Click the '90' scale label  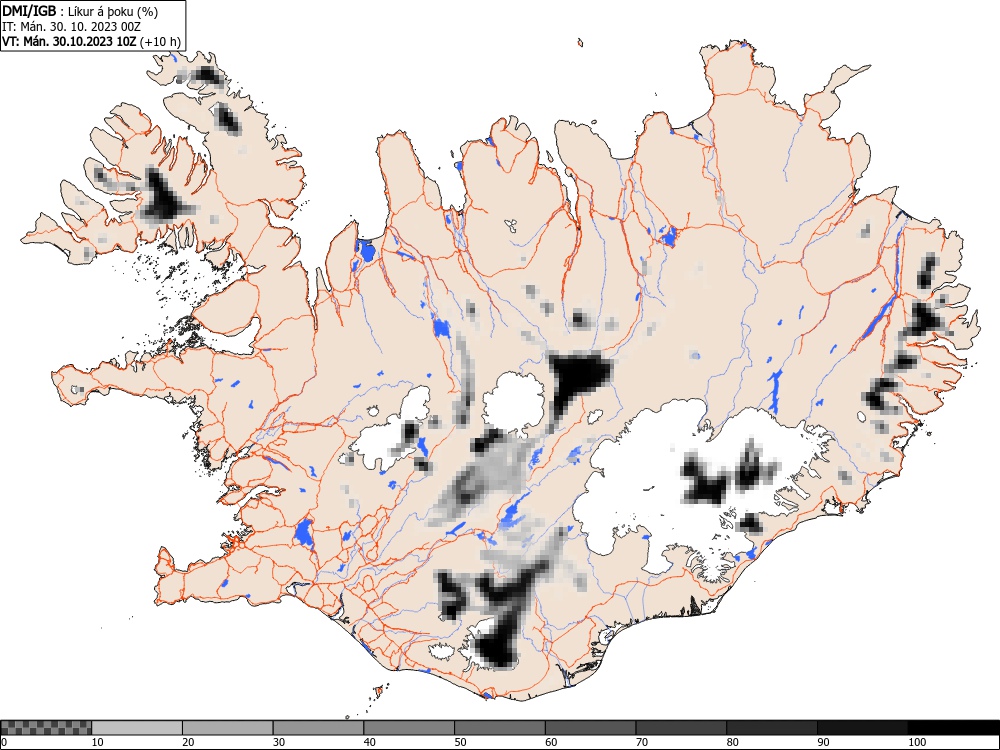point(823,742)
